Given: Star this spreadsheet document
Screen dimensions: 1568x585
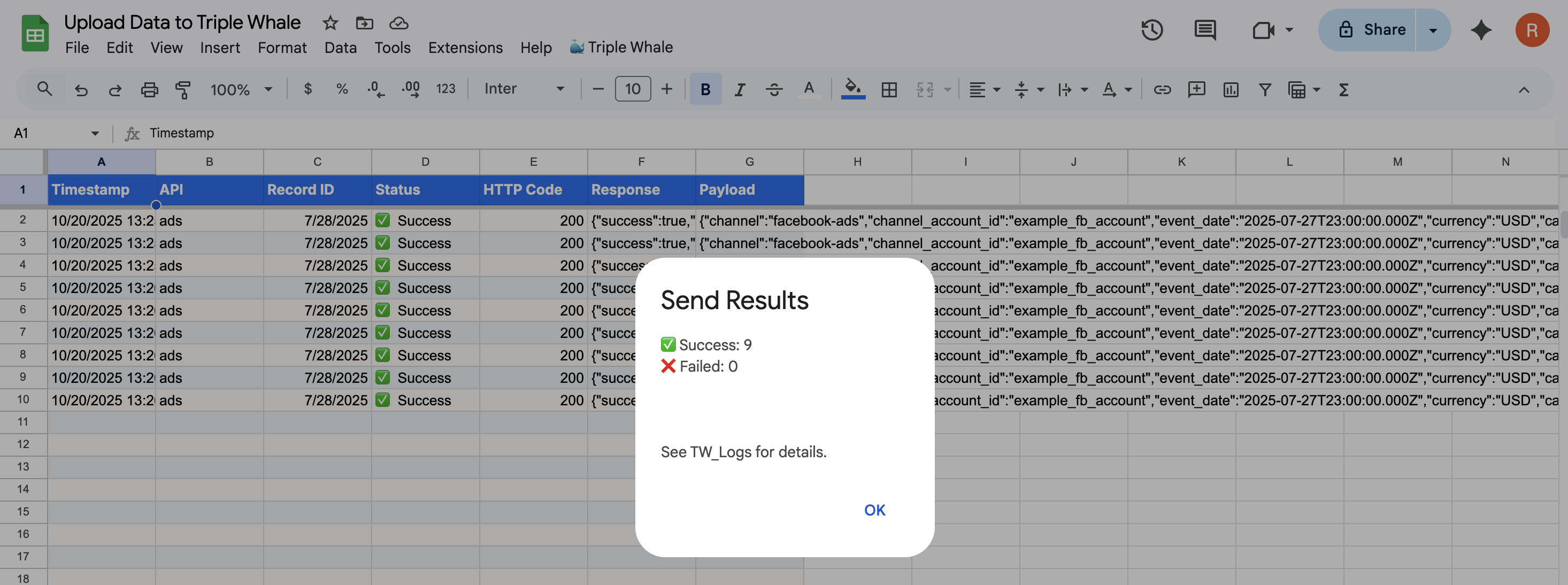Looking at the screenshot, I should click(330, 23).
